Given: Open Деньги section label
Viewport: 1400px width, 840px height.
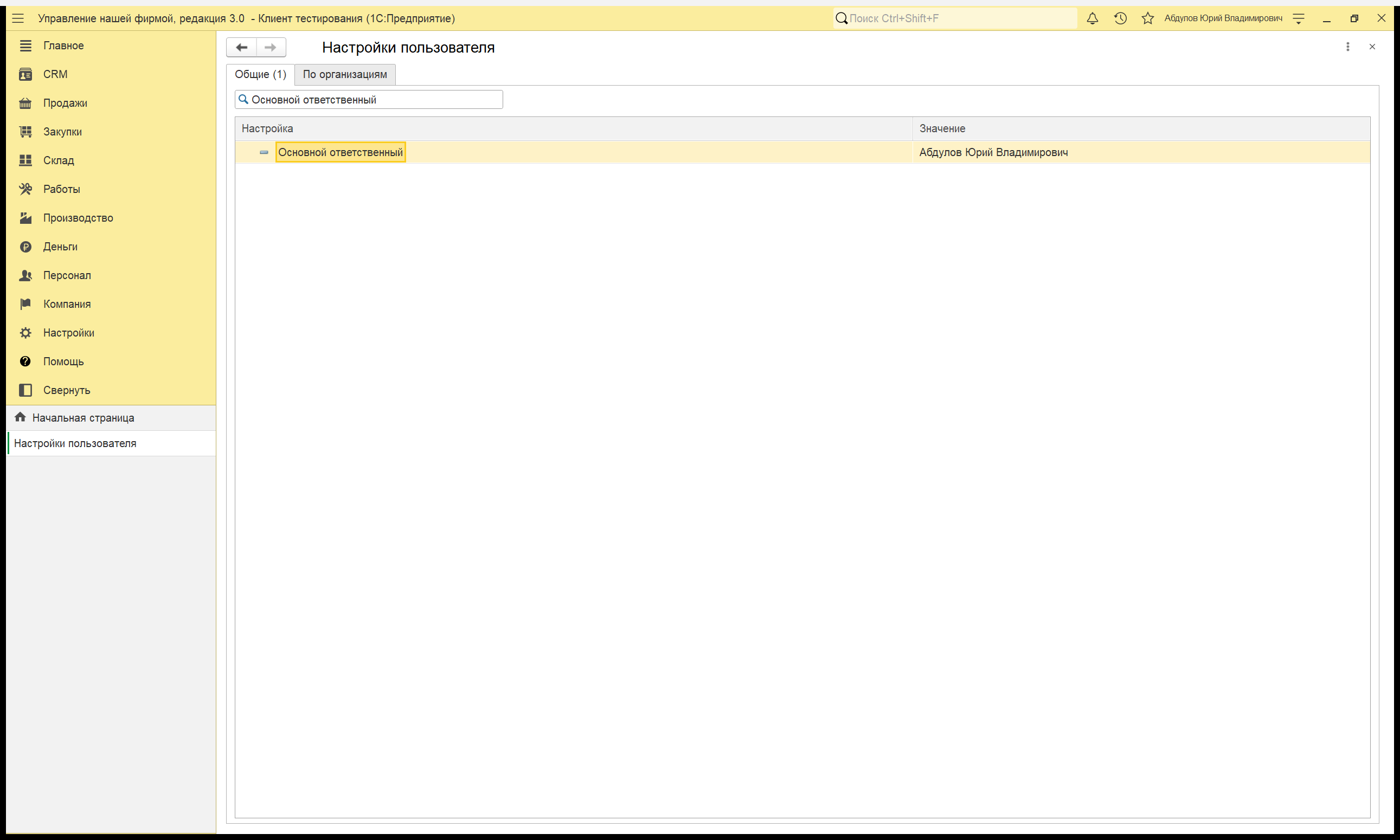Looking at the screenshot, I should coord(60,247).
